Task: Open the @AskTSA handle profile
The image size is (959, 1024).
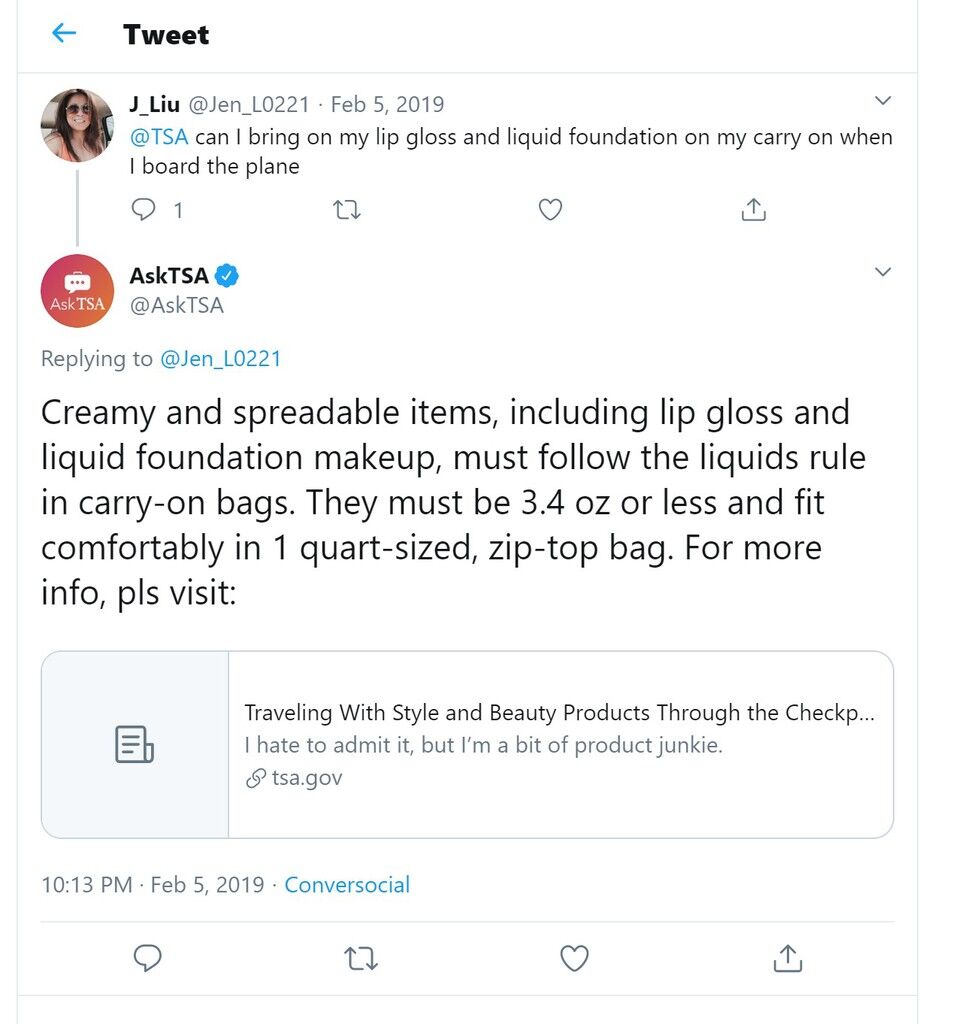Action: click(x=176, y=305)
